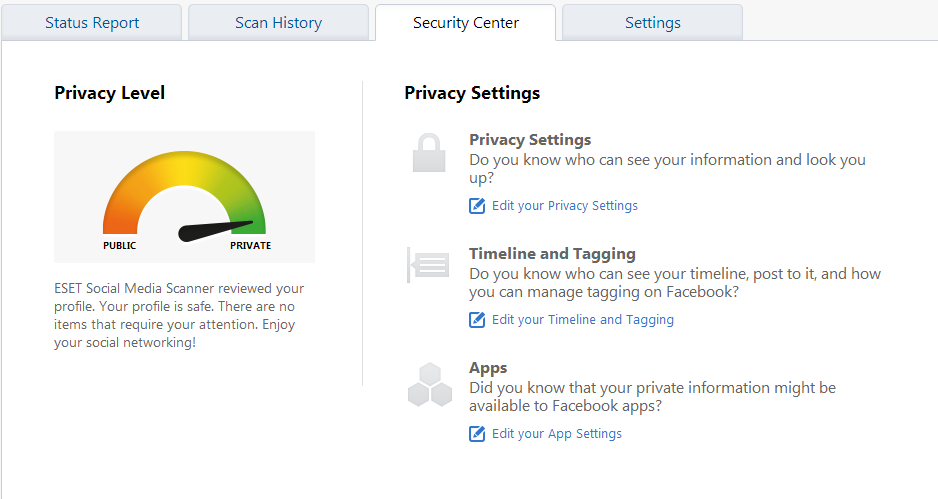Click the PRIVATE label under the gauge
Viewport: 938px width, 499px height.
[x=250, y=246]
